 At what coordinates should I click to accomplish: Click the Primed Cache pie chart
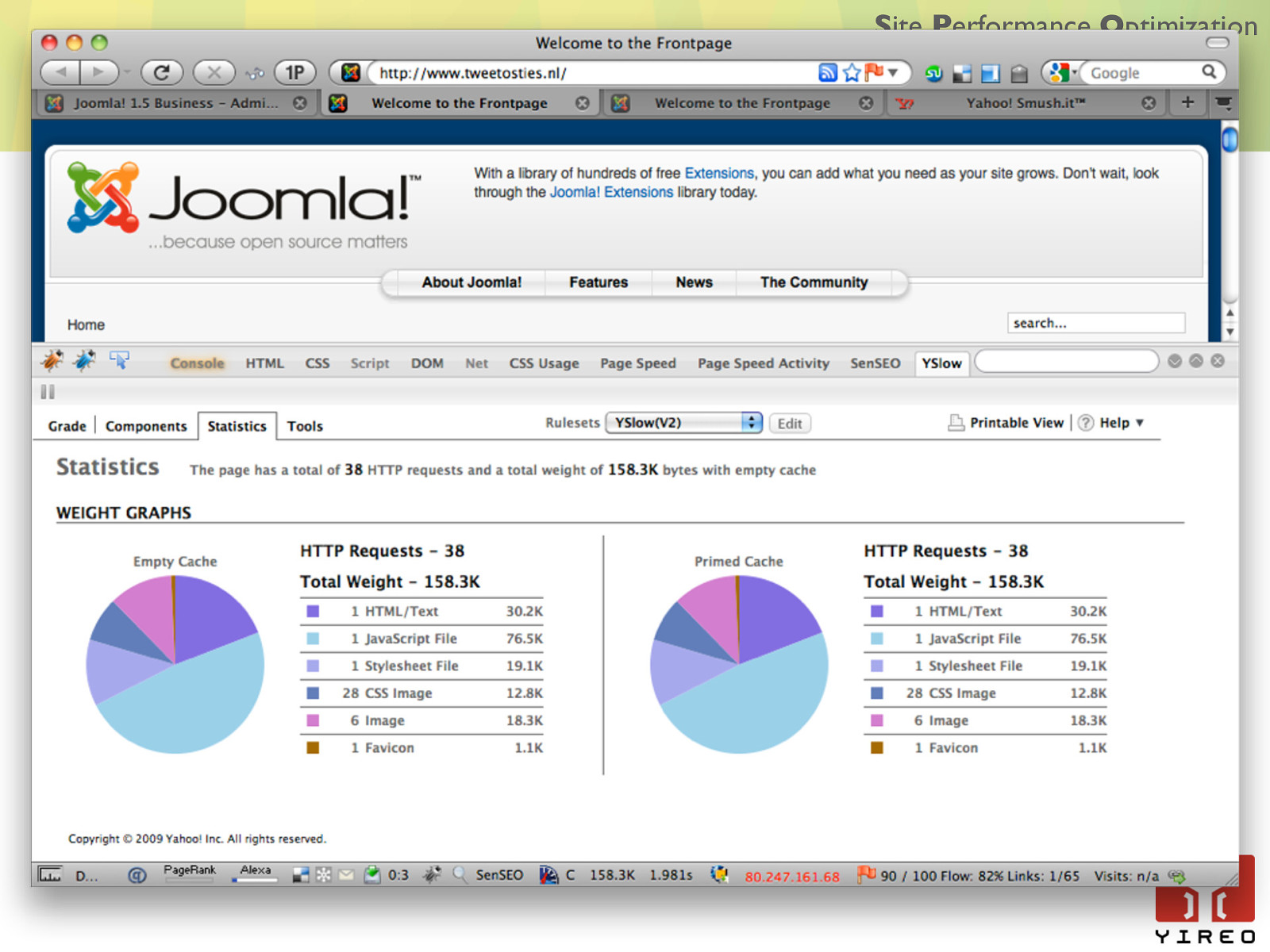739,664
